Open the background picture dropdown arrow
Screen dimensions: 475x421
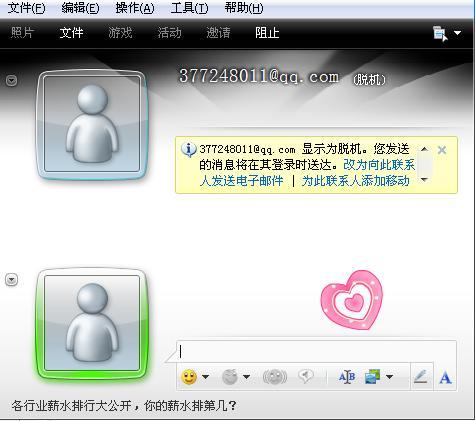[389, 377]
